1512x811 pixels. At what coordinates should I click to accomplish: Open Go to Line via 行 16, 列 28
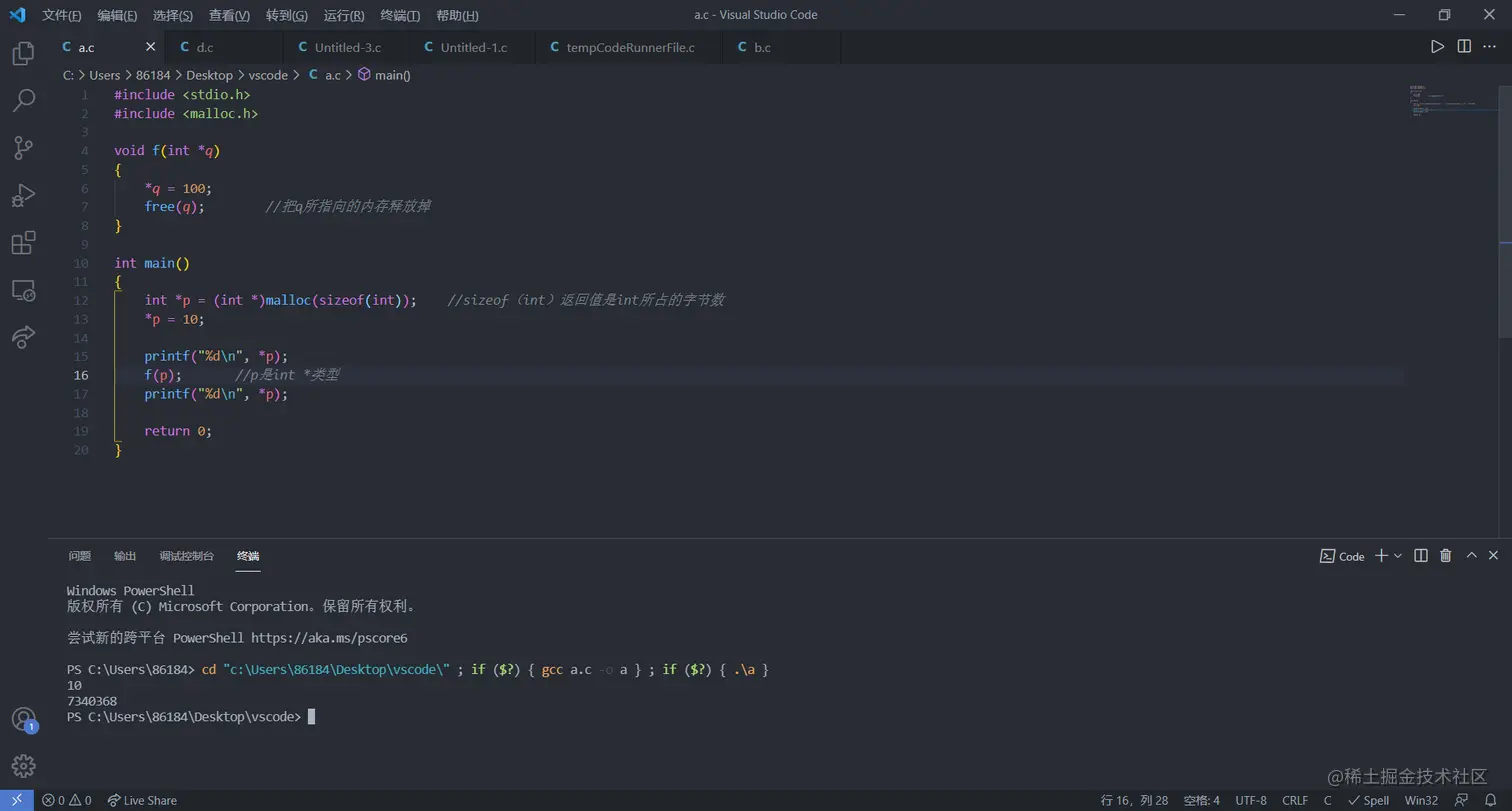pos(1134,800)
